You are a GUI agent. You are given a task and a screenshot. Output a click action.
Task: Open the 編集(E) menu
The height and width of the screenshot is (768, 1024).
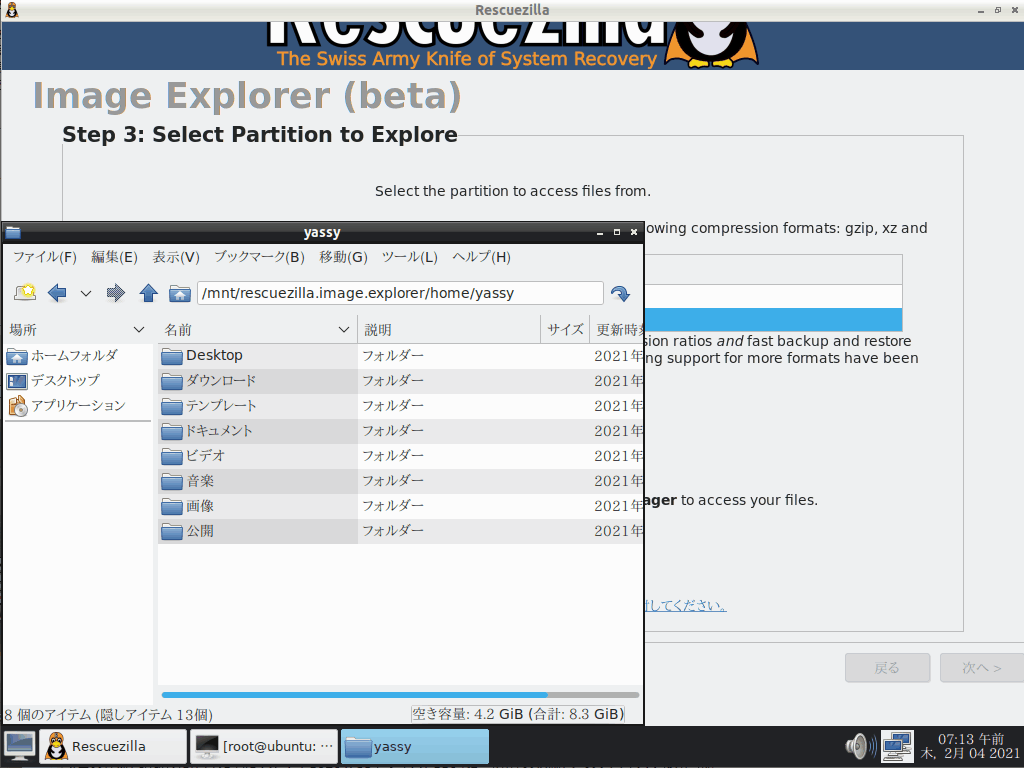coord(114,257)
